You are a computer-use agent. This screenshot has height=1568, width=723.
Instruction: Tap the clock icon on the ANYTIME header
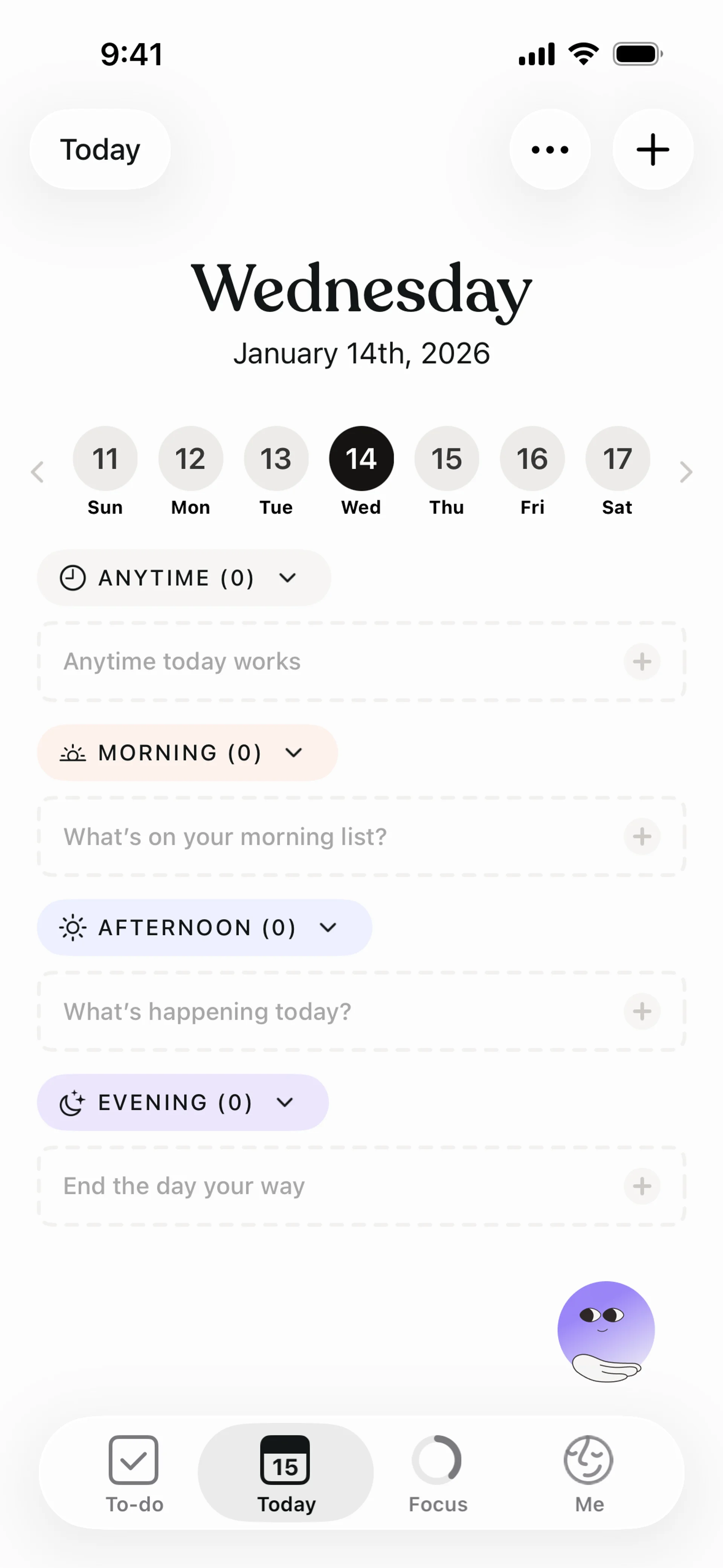pos(72,578)
